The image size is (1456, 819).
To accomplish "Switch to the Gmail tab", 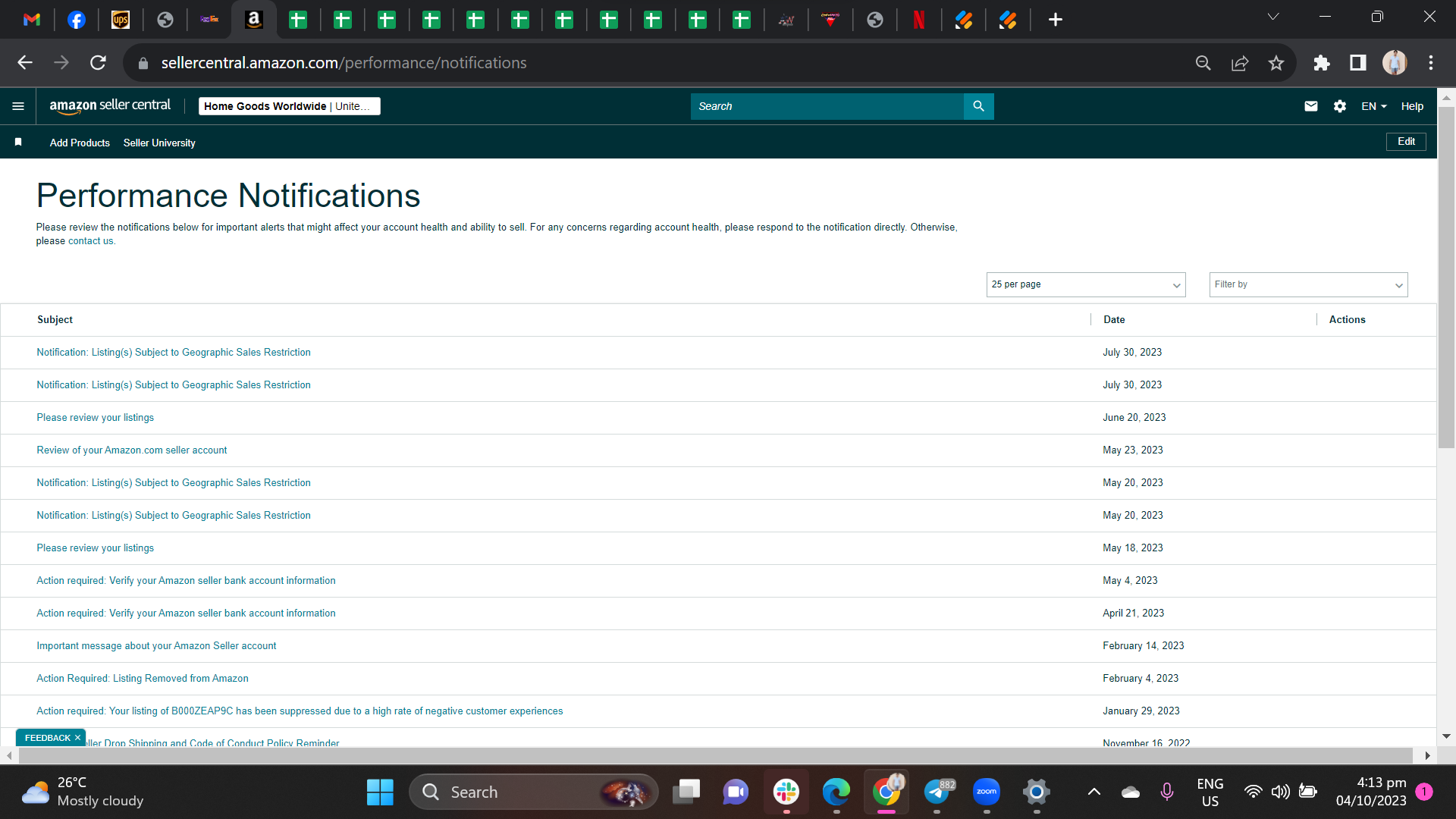I will click(32, 20).
